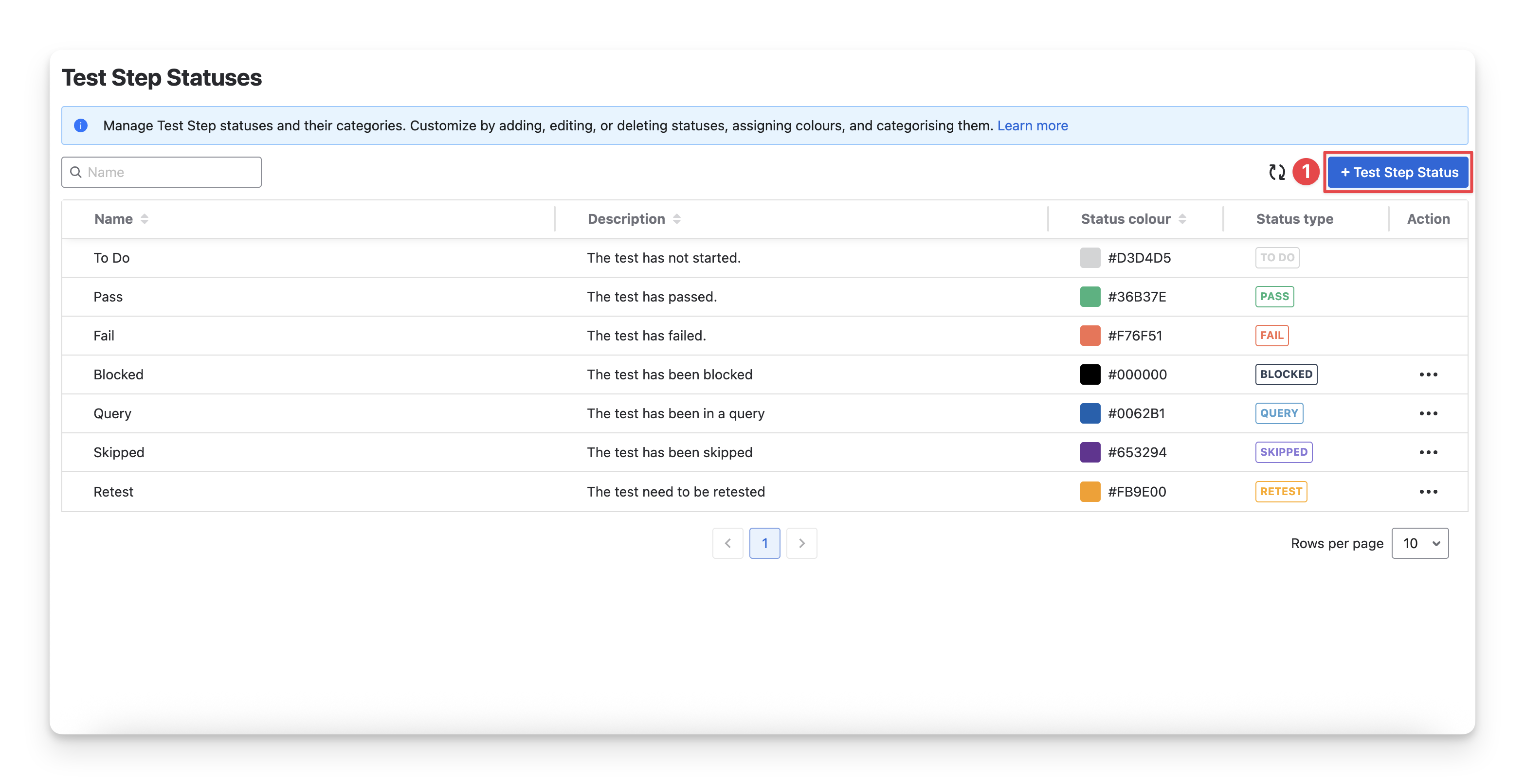Click the green #36B37E colour swatch
The width and height of the screenshot is (1525, 784).
(x=1090, y=297)
